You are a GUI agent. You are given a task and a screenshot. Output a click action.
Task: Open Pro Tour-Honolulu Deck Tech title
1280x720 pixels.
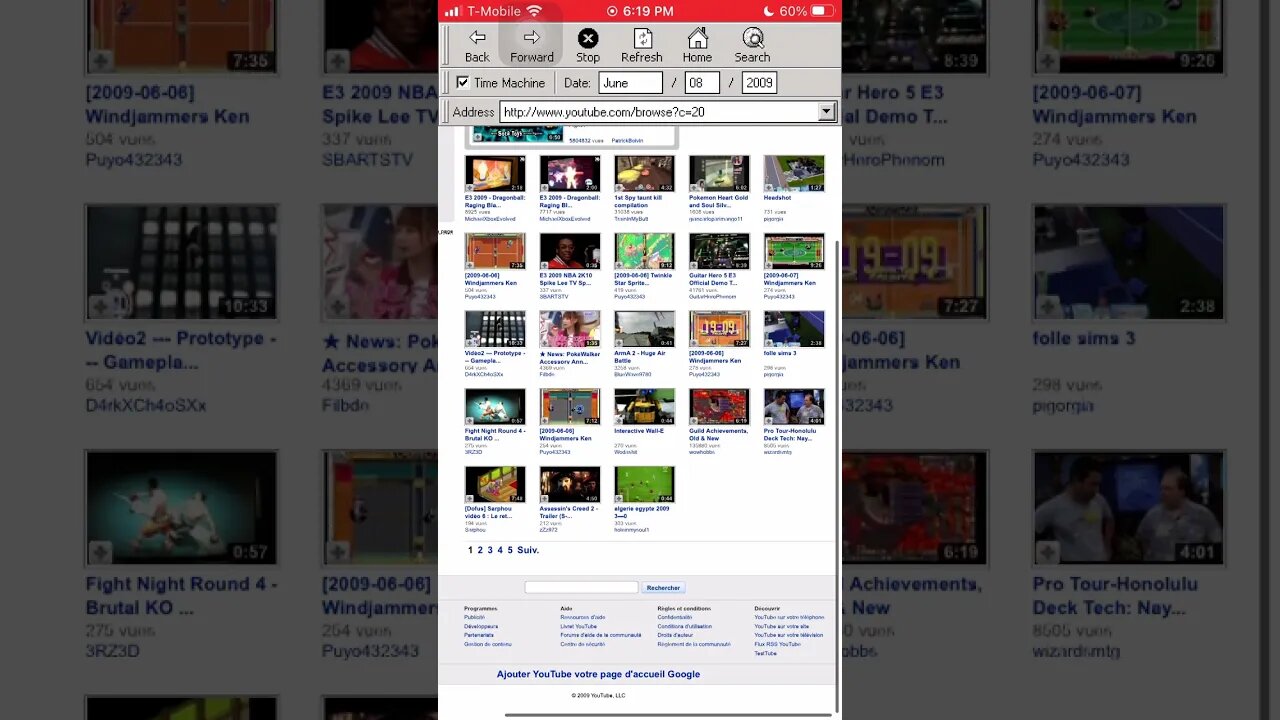point(793,435)
